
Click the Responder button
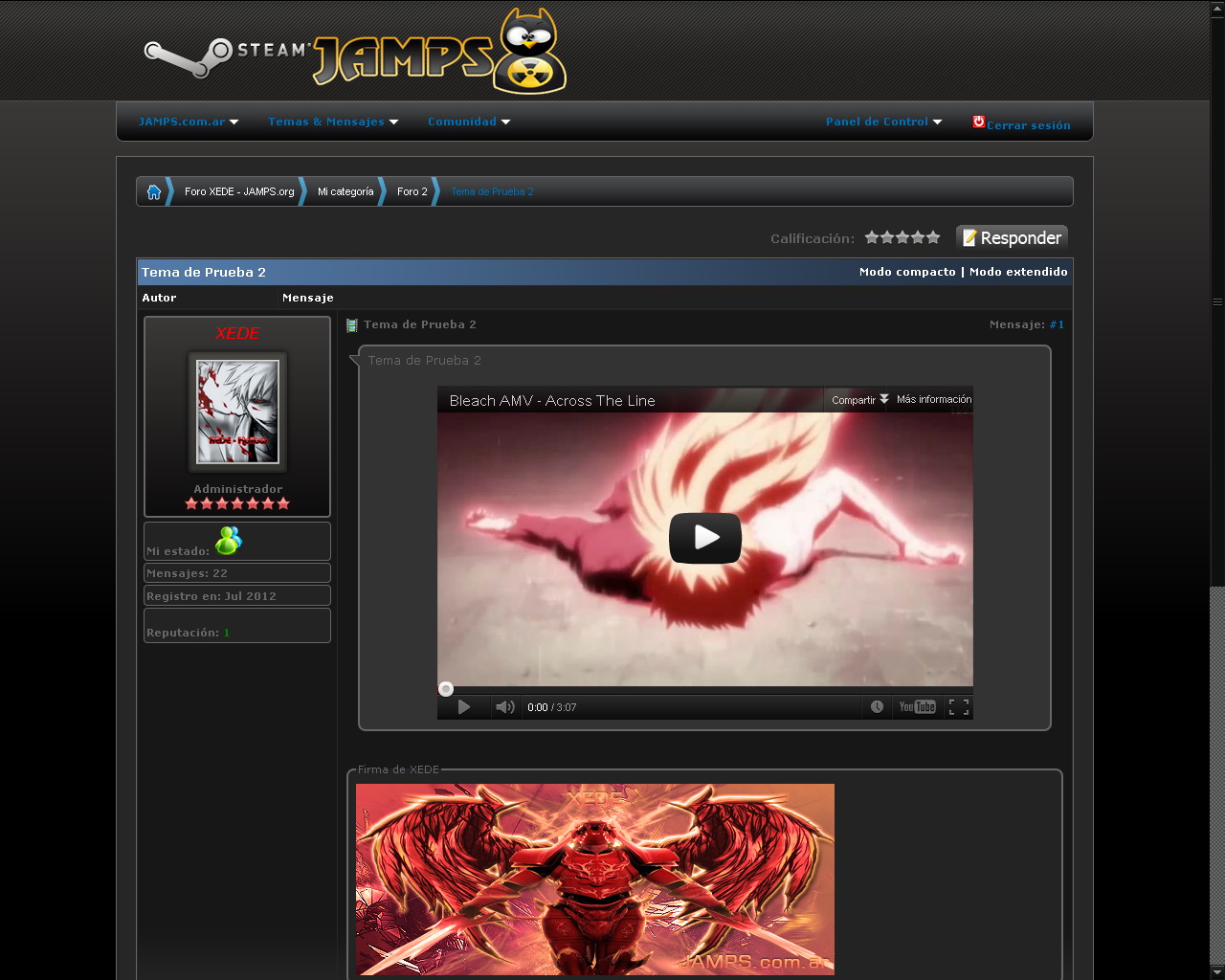coord(1012,237)
